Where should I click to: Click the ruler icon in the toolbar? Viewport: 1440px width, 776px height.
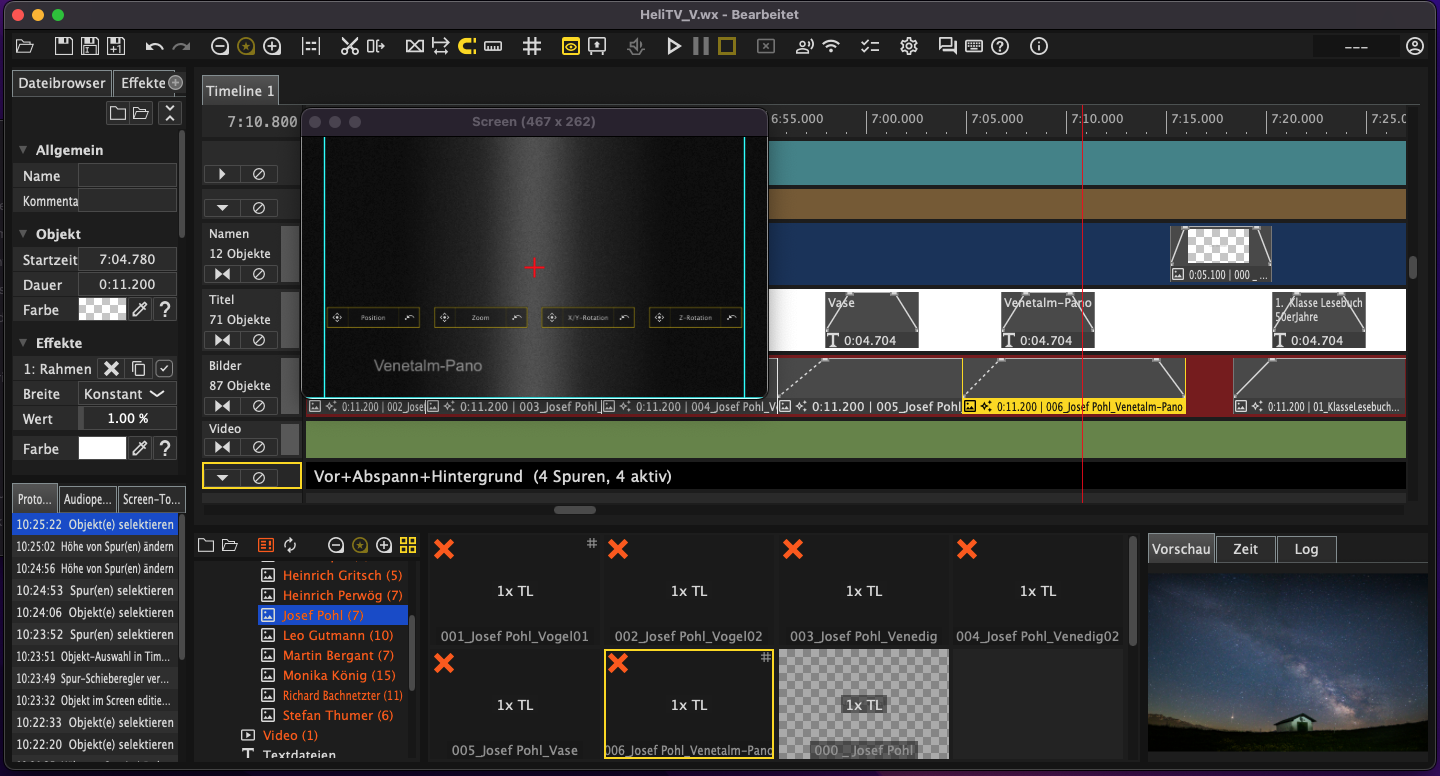coord(493,46)
